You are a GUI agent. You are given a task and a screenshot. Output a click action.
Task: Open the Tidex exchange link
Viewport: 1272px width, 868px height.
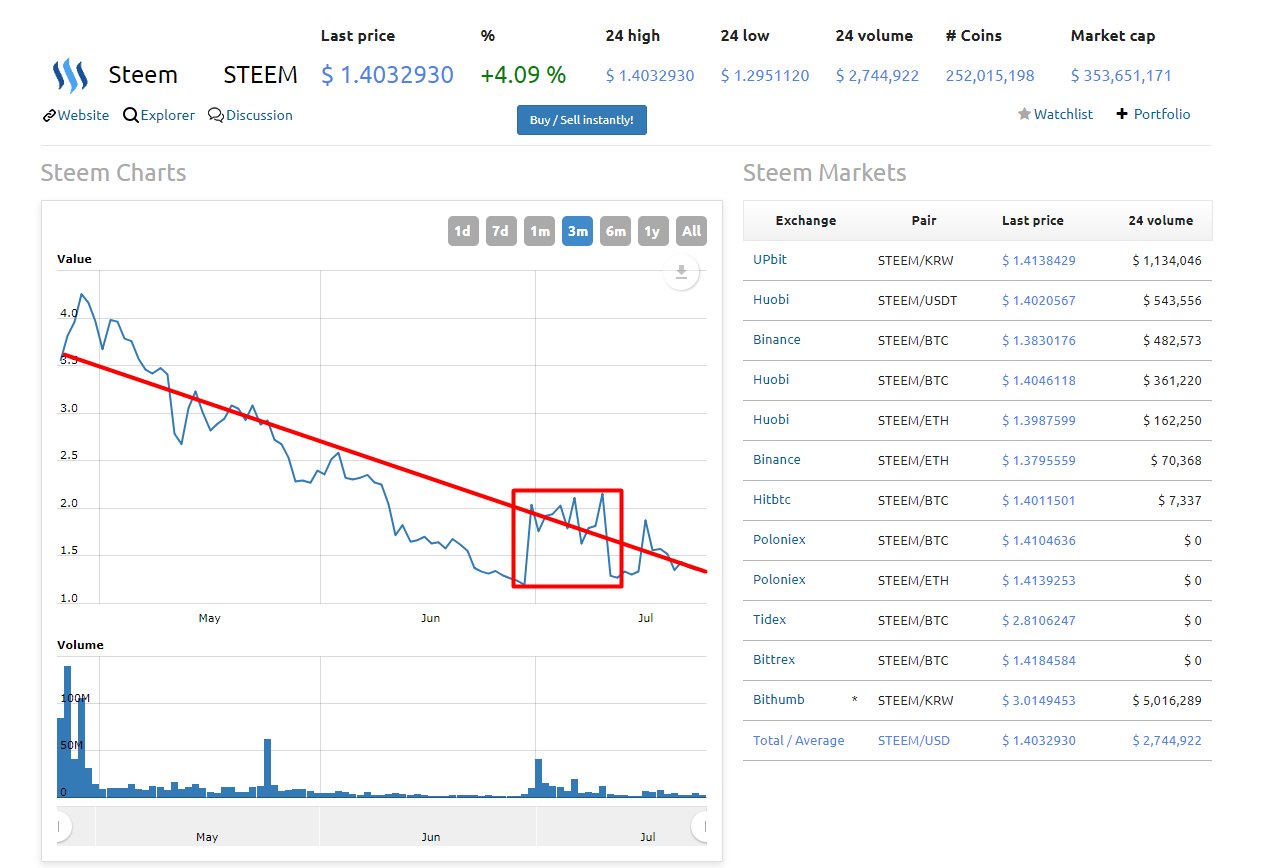(770, 620)
